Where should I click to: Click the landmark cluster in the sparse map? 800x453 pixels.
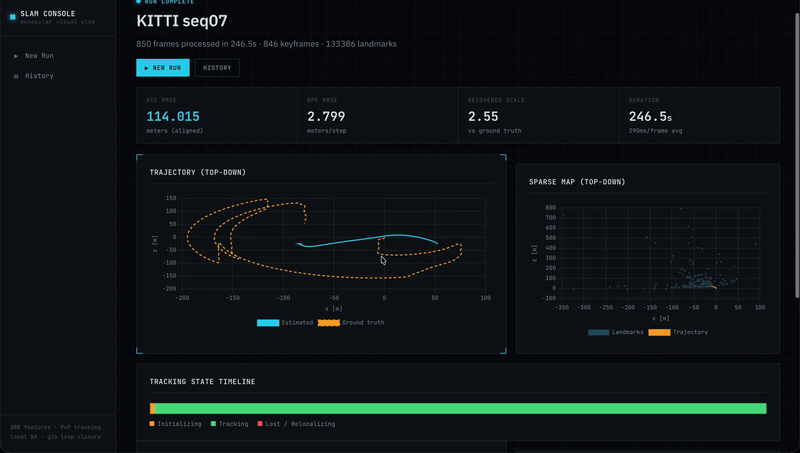point(699,282)
